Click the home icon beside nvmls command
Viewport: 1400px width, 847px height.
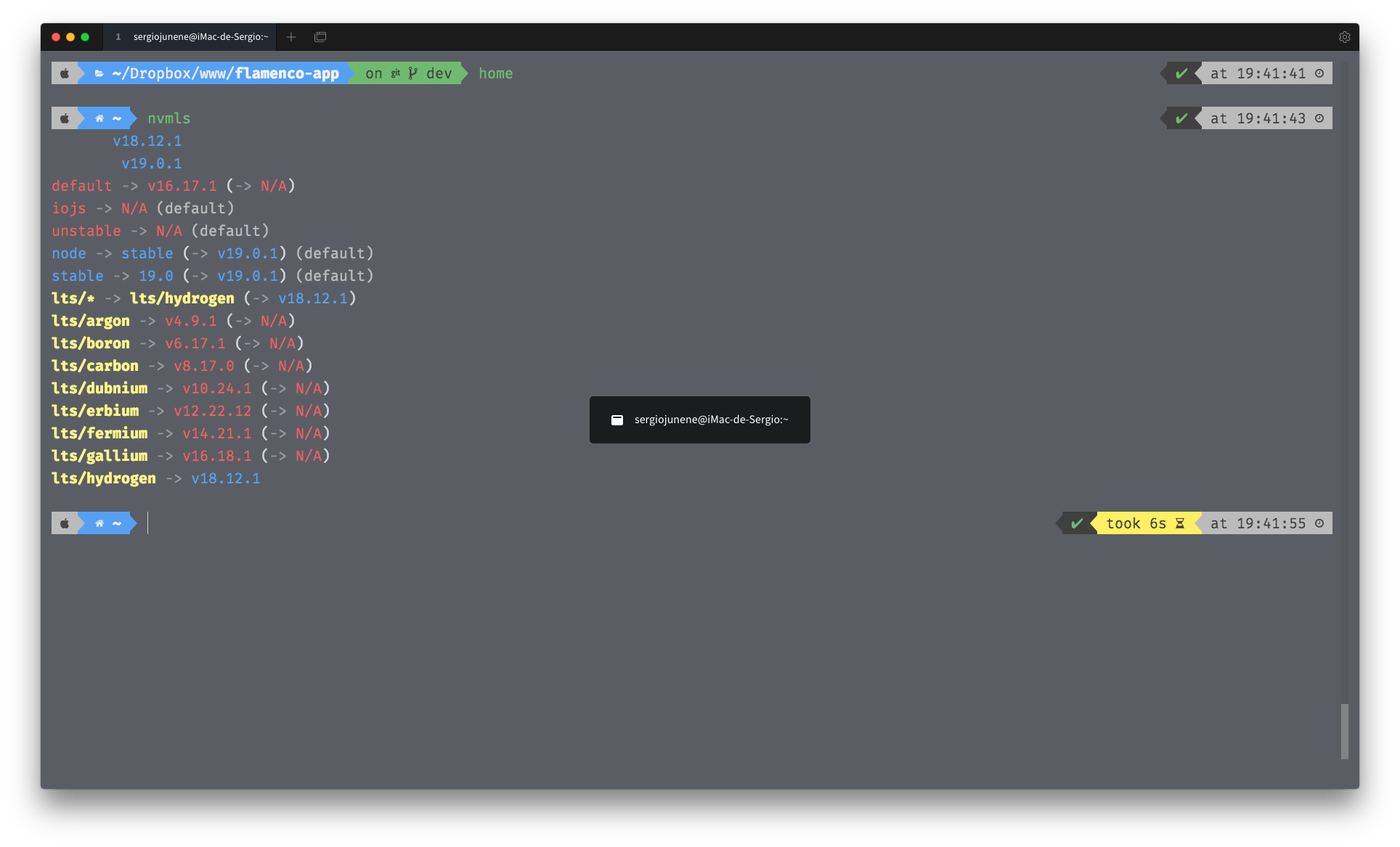click(99, 118)
